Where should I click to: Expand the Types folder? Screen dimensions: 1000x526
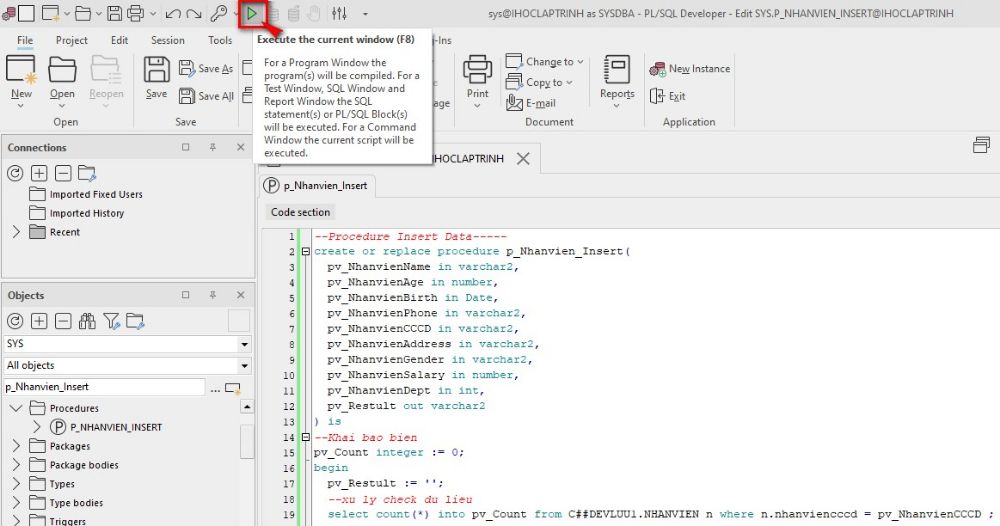coord(16,484)
